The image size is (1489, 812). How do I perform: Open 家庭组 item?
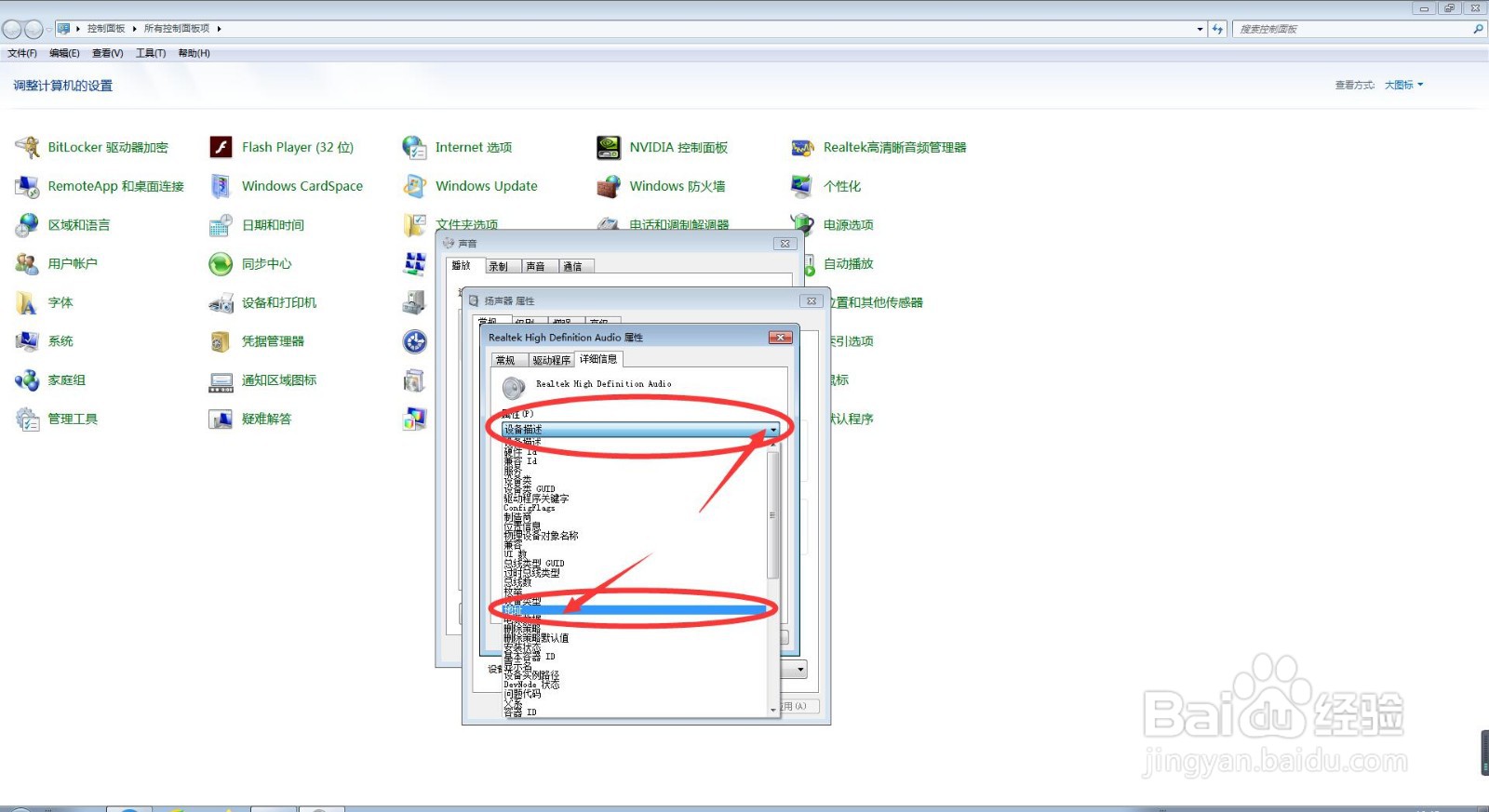pos(50,380)
